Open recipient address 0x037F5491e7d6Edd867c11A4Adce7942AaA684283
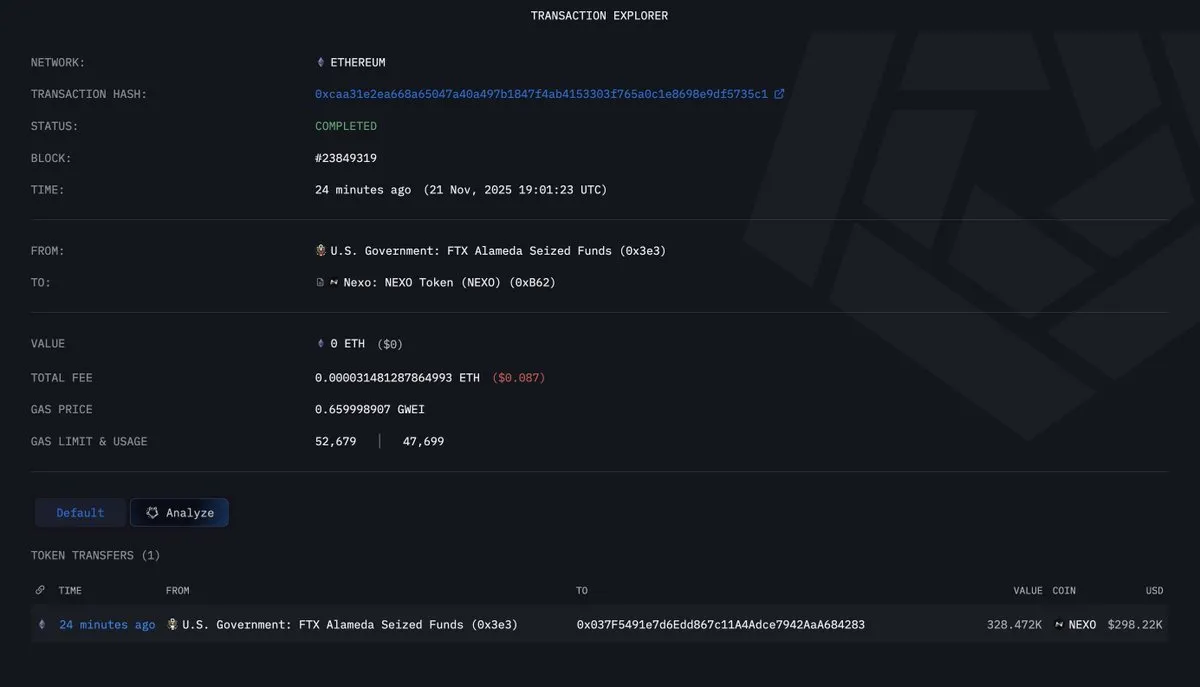The width and height of the screenshot is (1200, 687). click(x=721, y=625)
